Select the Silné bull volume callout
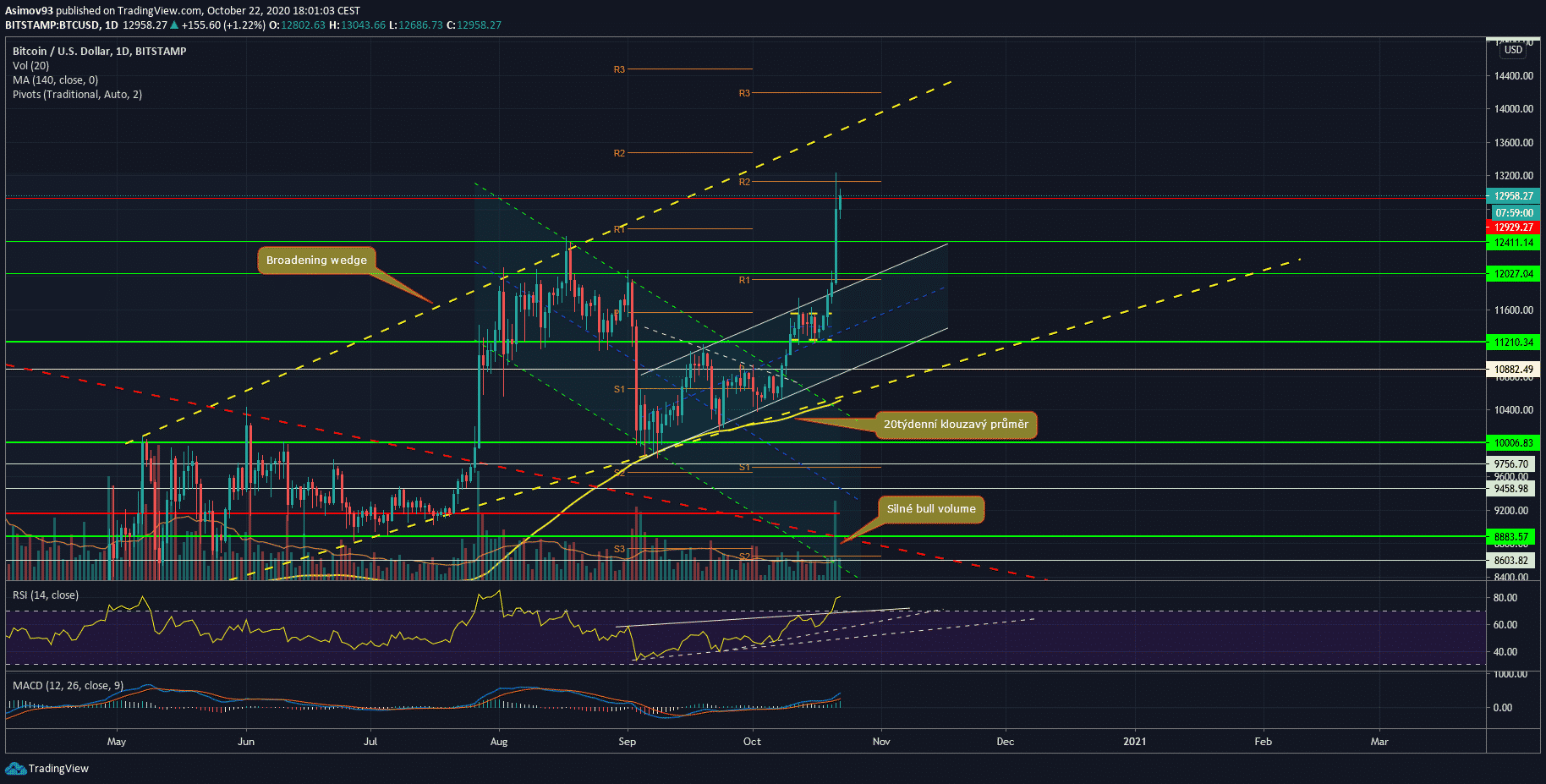Screen dimensions: 1546x784 coord(930,509)
